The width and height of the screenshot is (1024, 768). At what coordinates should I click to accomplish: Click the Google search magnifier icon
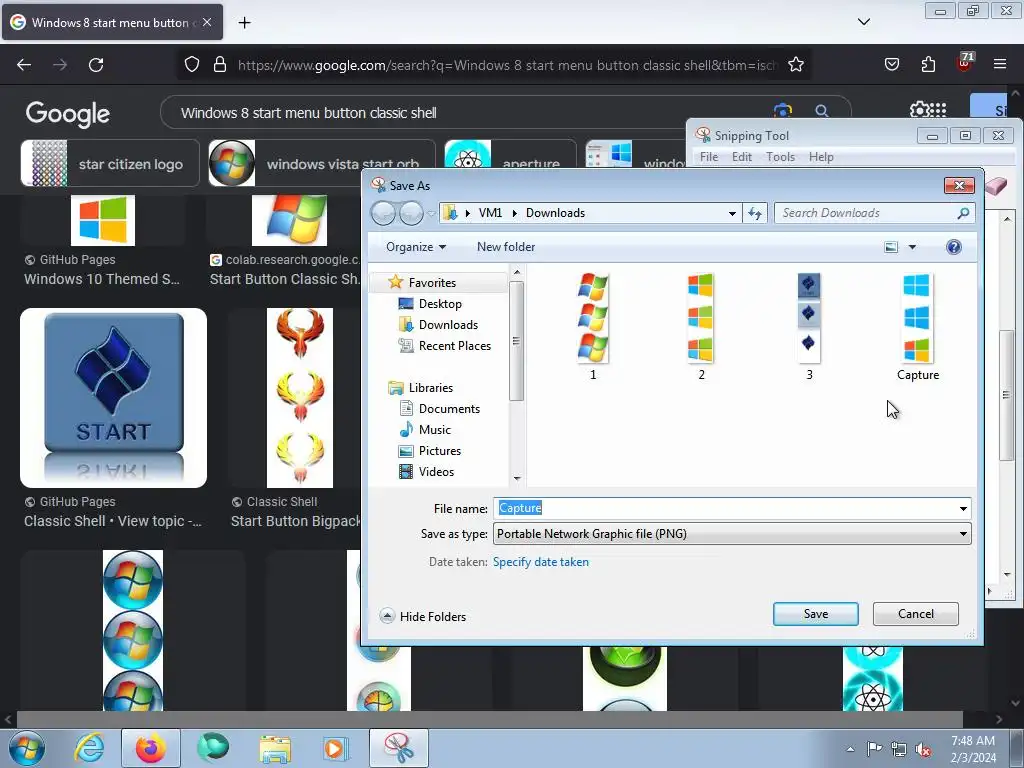[x=822, y=112]
